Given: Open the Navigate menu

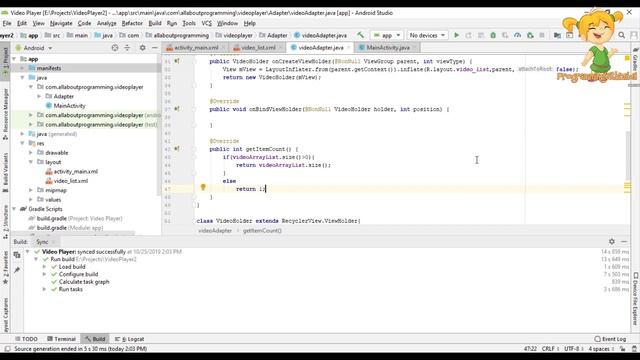Looking at the screenshot, I should point(61,23).
